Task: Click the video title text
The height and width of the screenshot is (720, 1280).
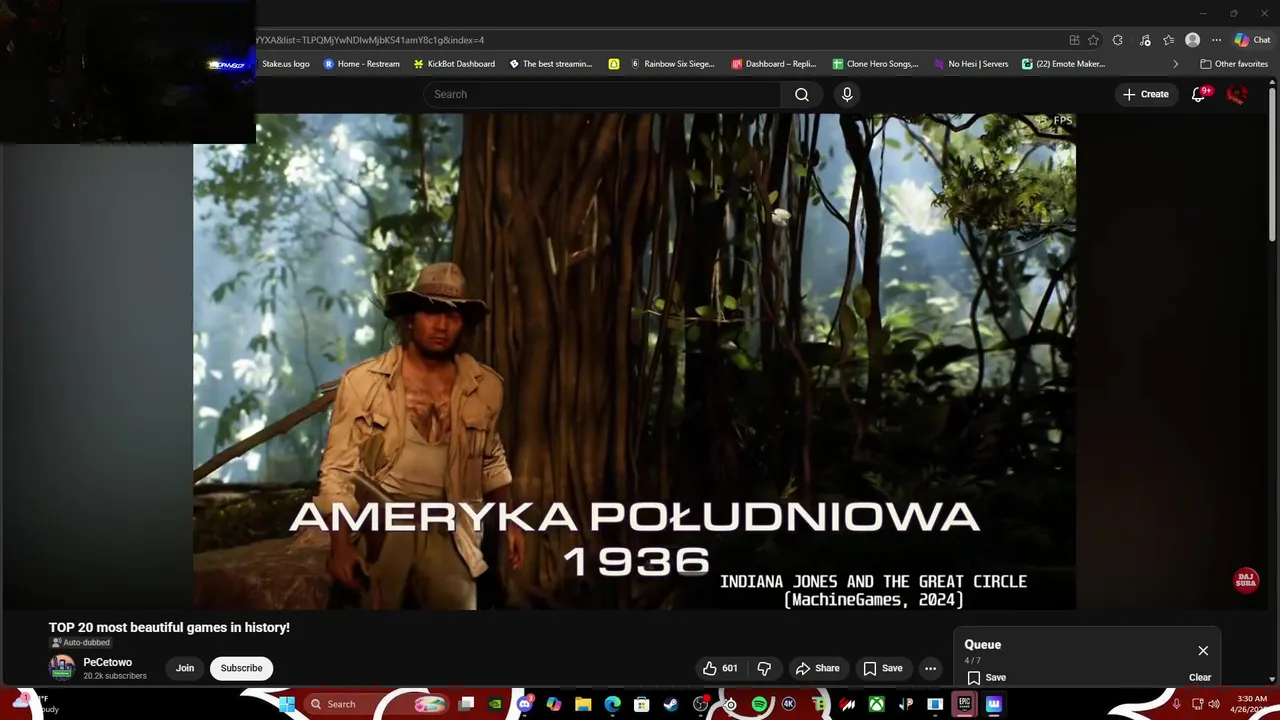Action: point(169,627)
